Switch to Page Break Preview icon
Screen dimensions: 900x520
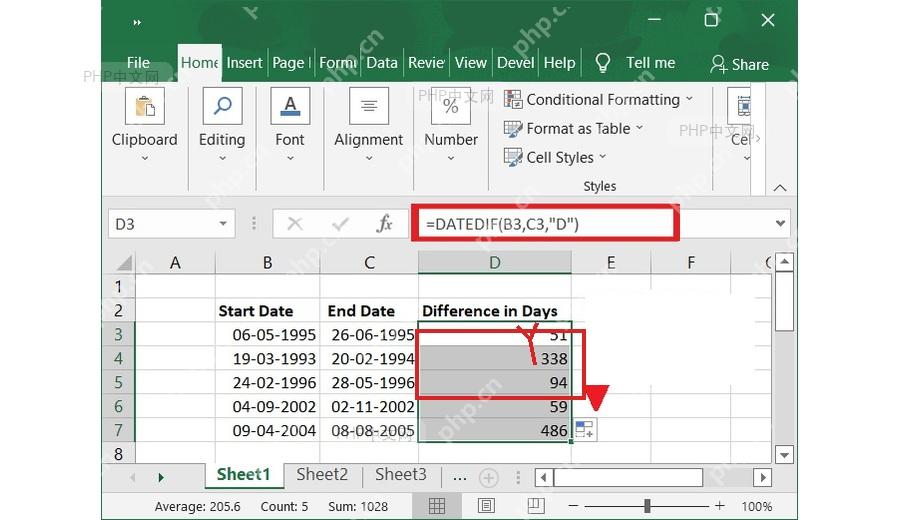click(x=536, y=506)
